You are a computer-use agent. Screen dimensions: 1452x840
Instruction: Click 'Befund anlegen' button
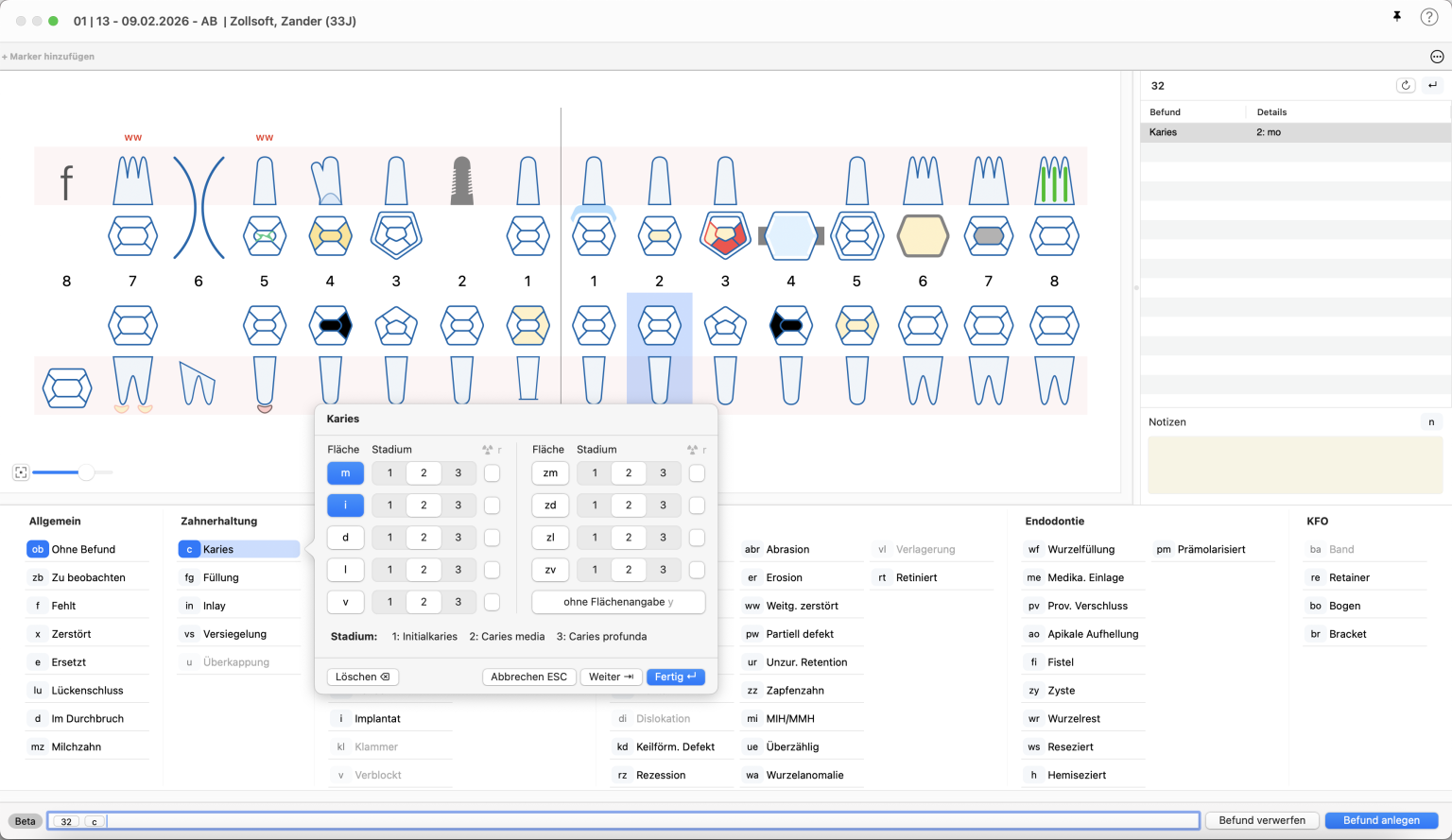(1381, 820)
